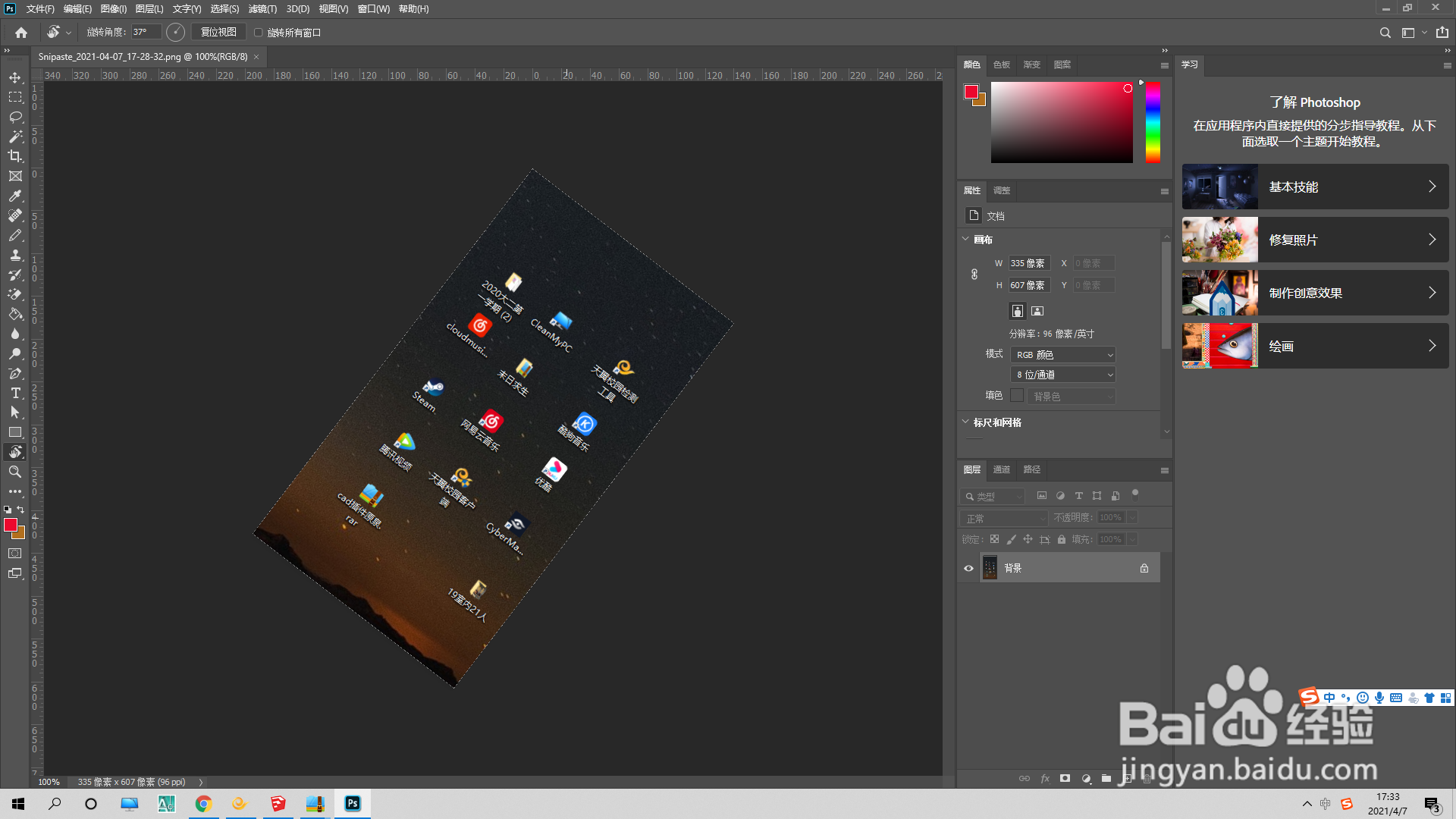Select the Path Selection tool
Screen dimensions: 1456x819
tap(15, 413)
